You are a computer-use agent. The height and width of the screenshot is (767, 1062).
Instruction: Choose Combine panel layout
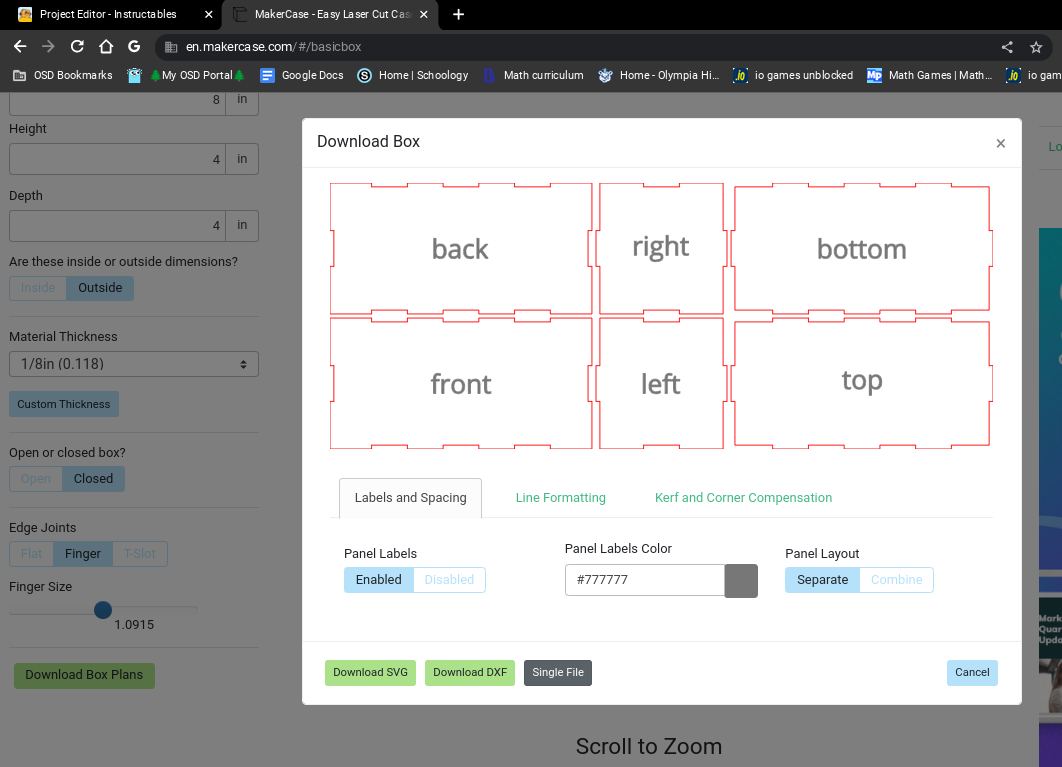tap(896, 579)
